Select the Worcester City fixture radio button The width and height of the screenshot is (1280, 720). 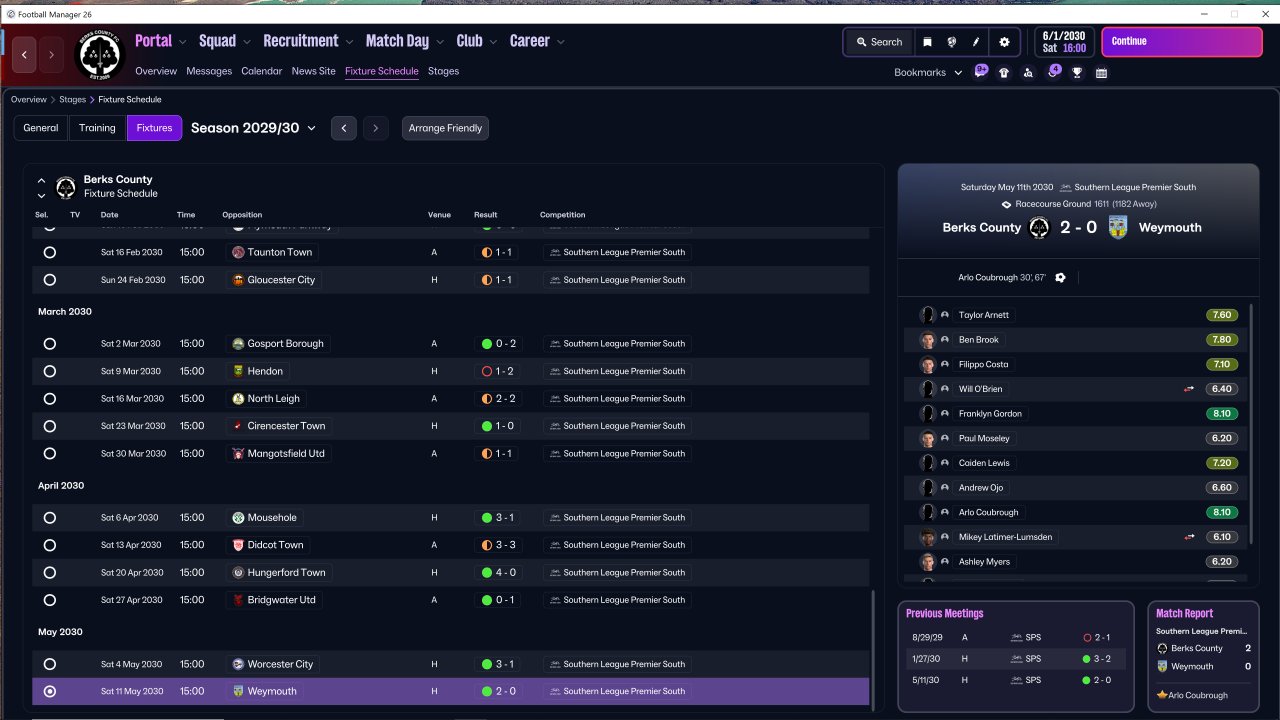point(50,664)
